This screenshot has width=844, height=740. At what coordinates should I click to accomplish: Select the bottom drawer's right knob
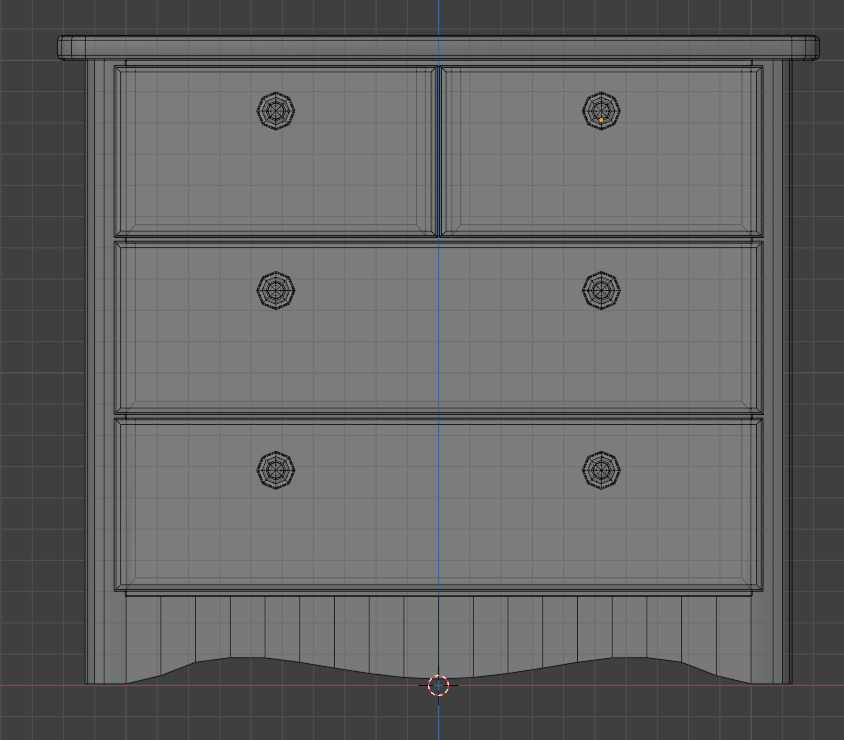point(601,470)
